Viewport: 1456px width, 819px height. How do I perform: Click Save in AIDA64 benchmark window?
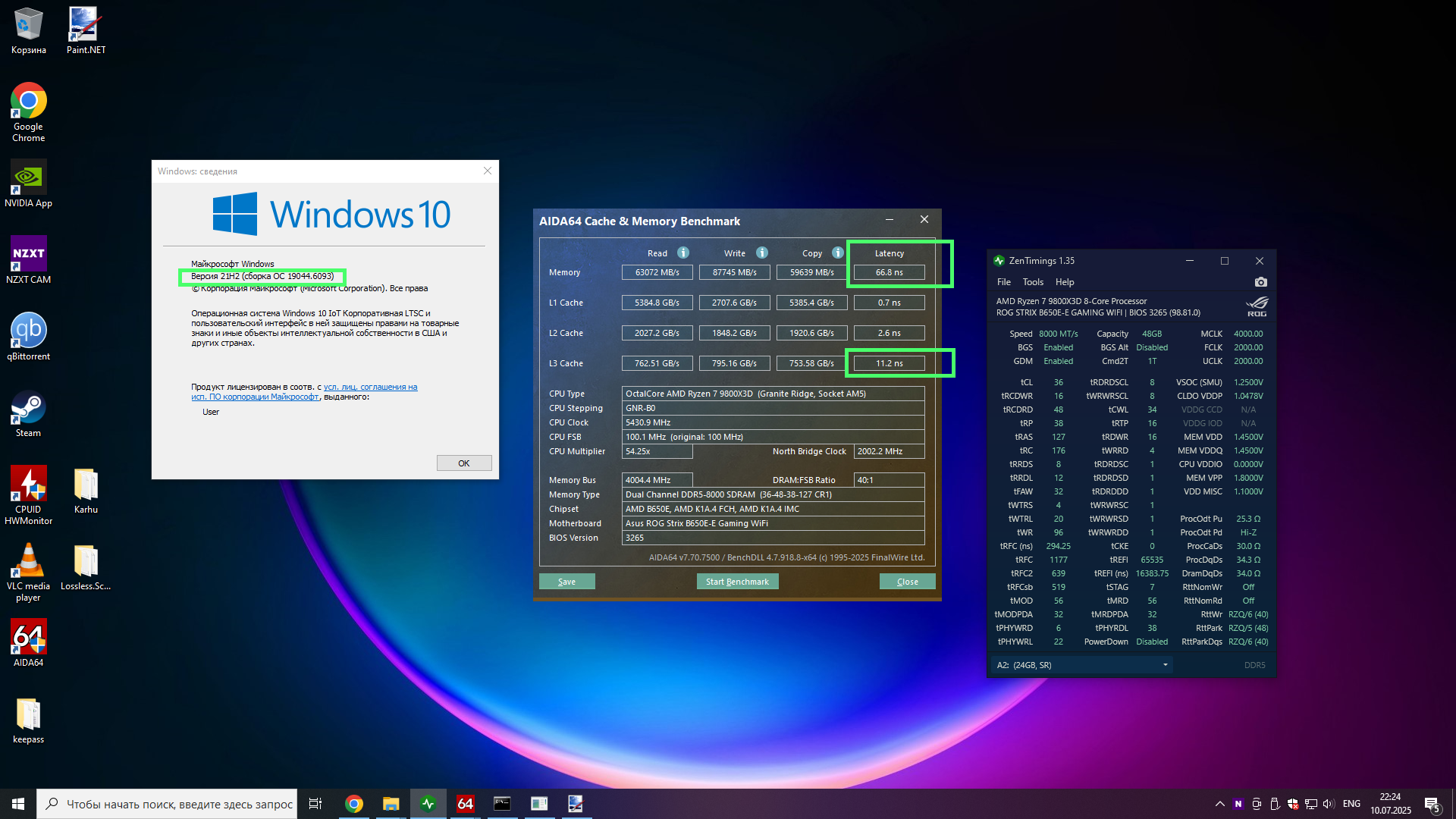pos(567,582)
